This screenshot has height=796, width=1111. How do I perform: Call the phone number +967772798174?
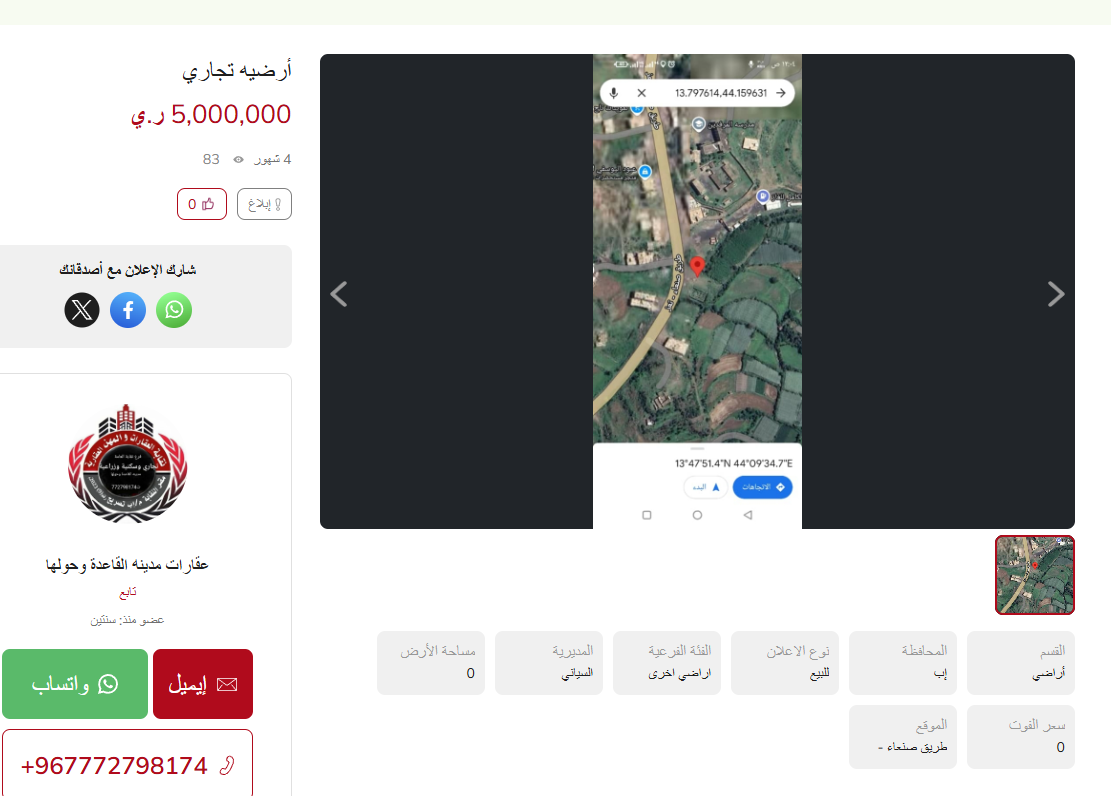128,765
